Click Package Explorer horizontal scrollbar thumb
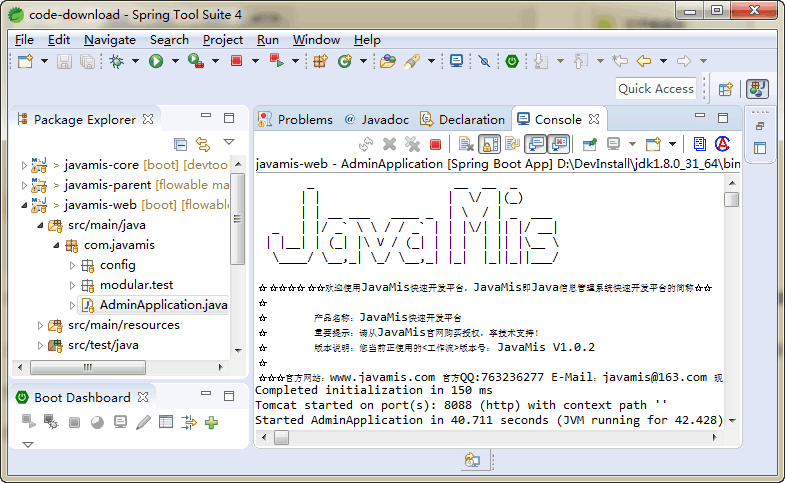This screenshot has height=483, width=785. point(88,367)
